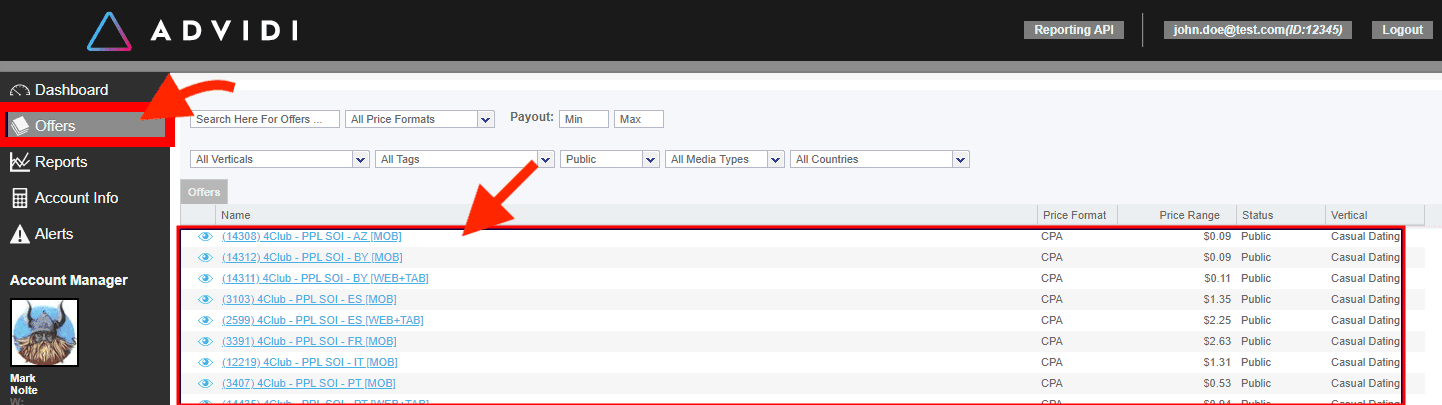Focus the Search Here For Offers field

click(265, 119)
